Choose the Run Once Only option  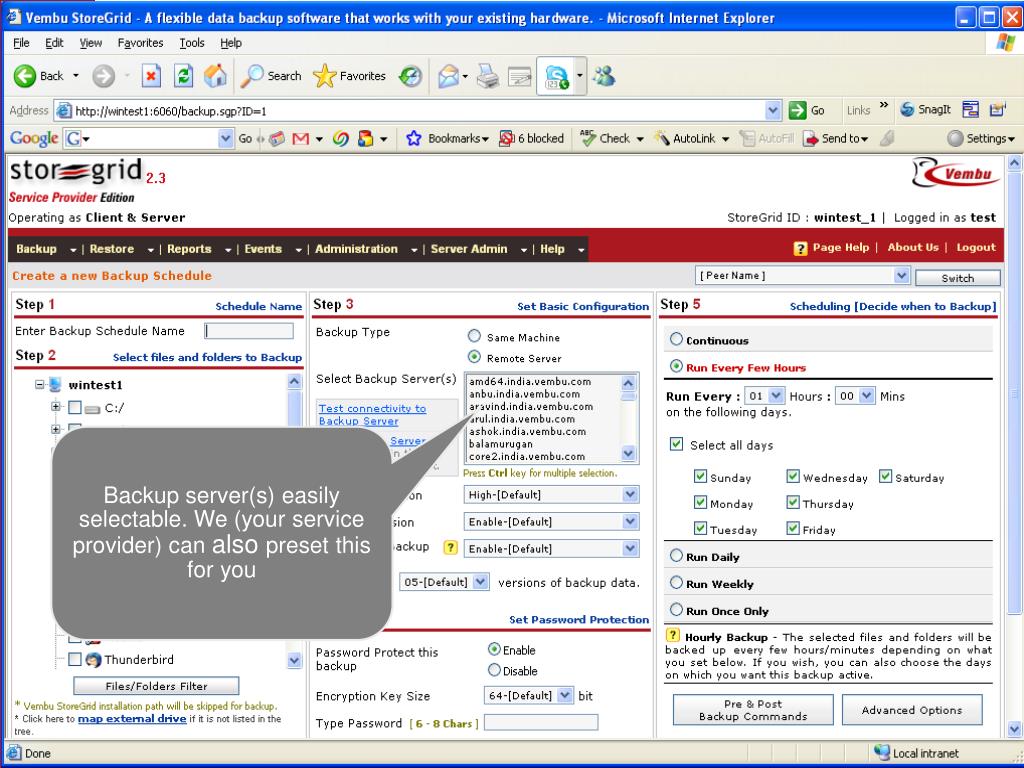coord(677,610)
